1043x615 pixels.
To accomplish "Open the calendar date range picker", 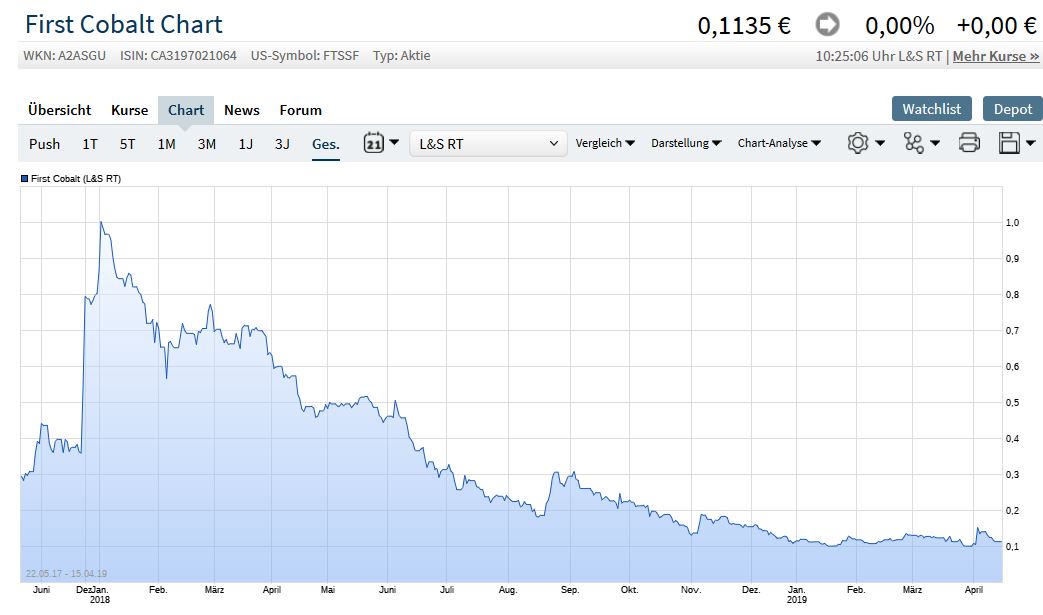I will pyautogui.click(x=373, y=143).
